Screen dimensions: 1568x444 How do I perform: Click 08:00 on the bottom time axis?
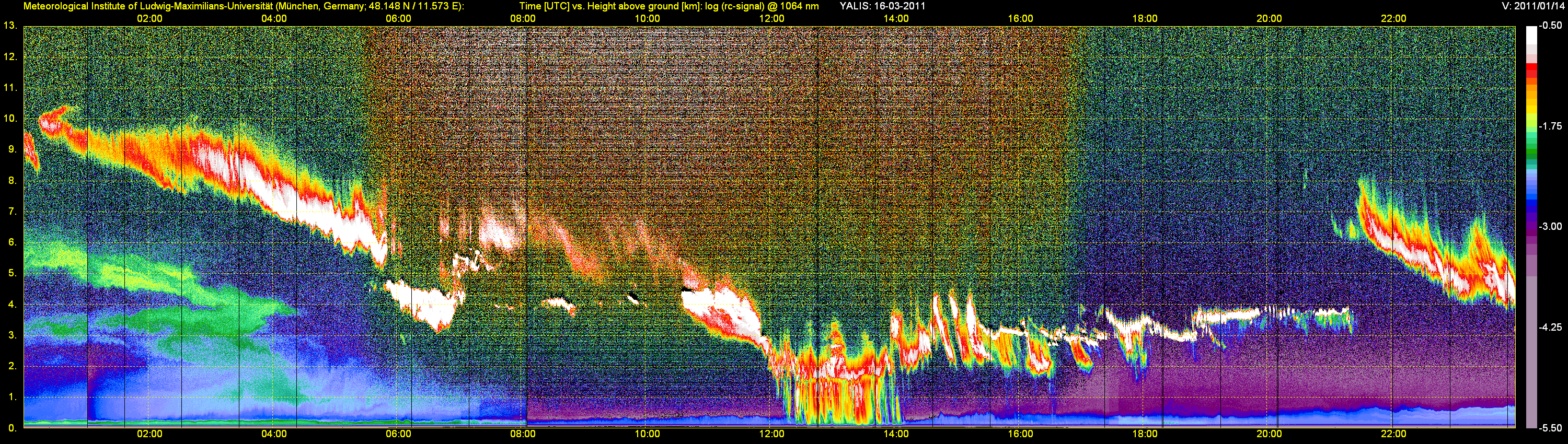523,434
